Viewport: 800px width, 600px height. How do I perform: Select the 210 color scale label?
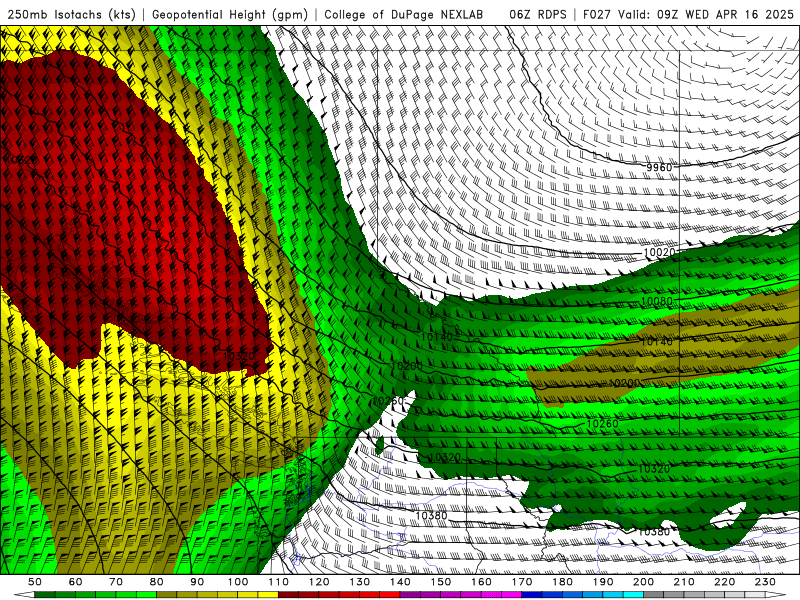(684, 582)
